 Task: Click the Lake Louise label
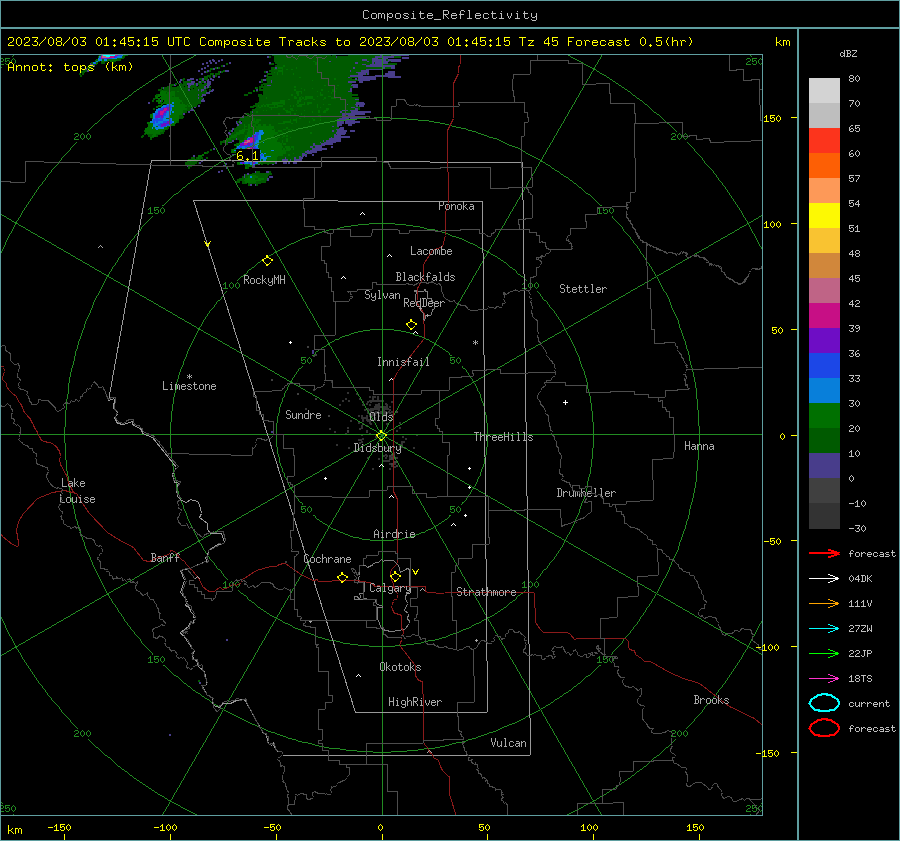(x=77, y=491)
